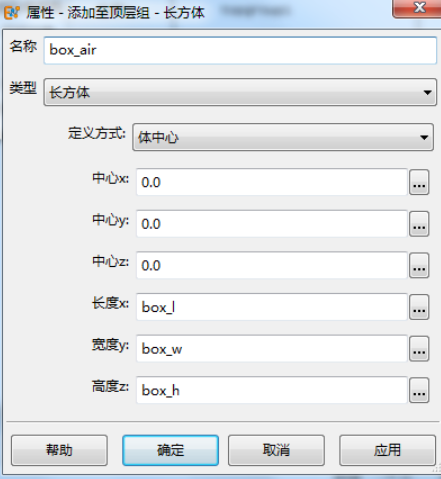Click the 中心x input field
Viewport: 441px width, 479px height.
pyautogui.click(x=272, y=182)
